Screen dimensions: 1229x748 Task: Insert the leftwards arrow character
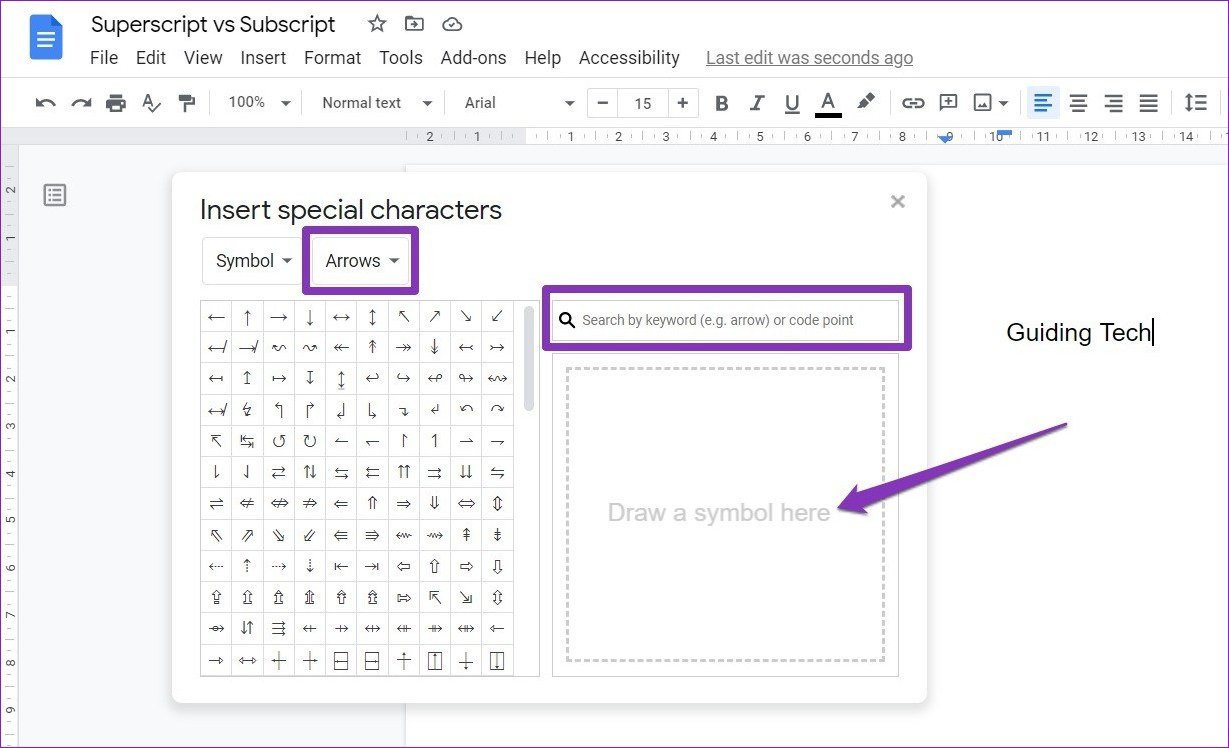tap(216, 317)
